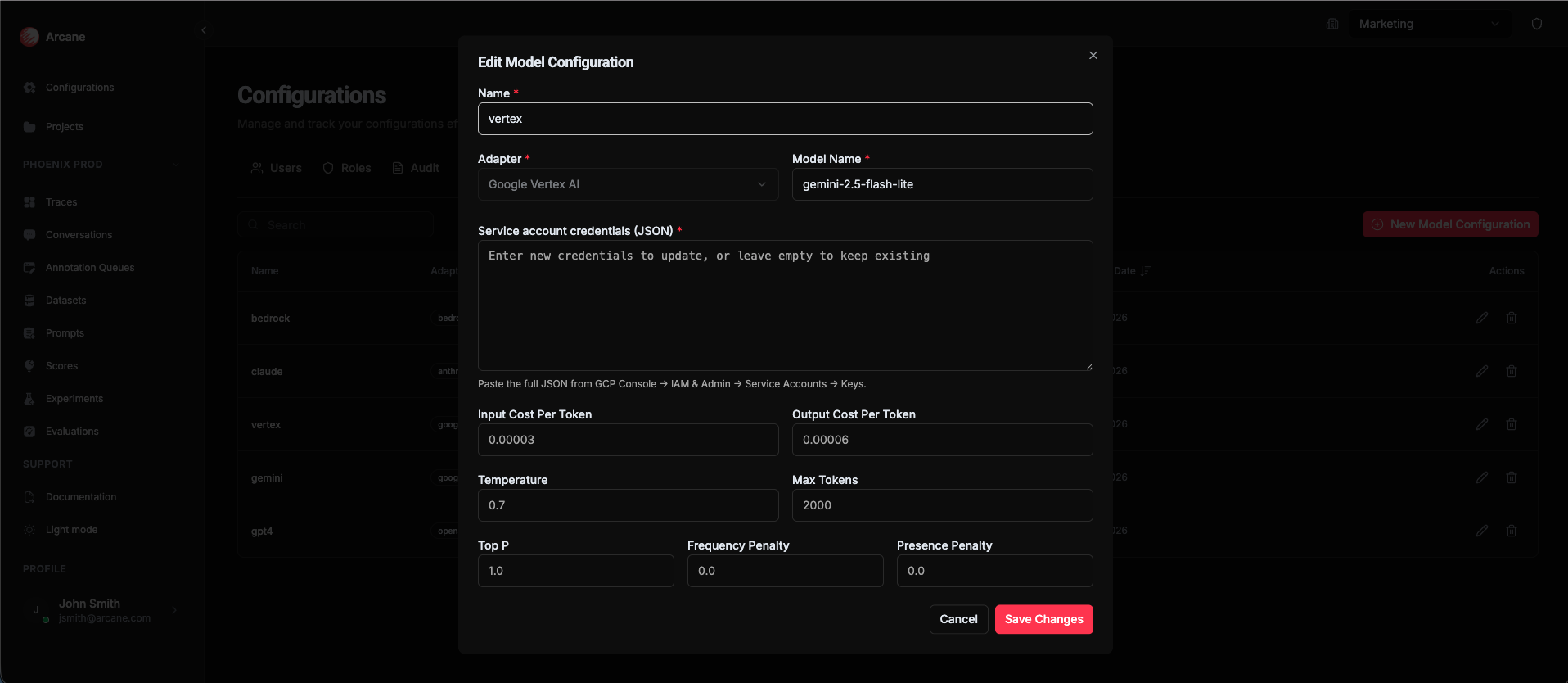Edit the bedrock row pencil icon

1482,318
